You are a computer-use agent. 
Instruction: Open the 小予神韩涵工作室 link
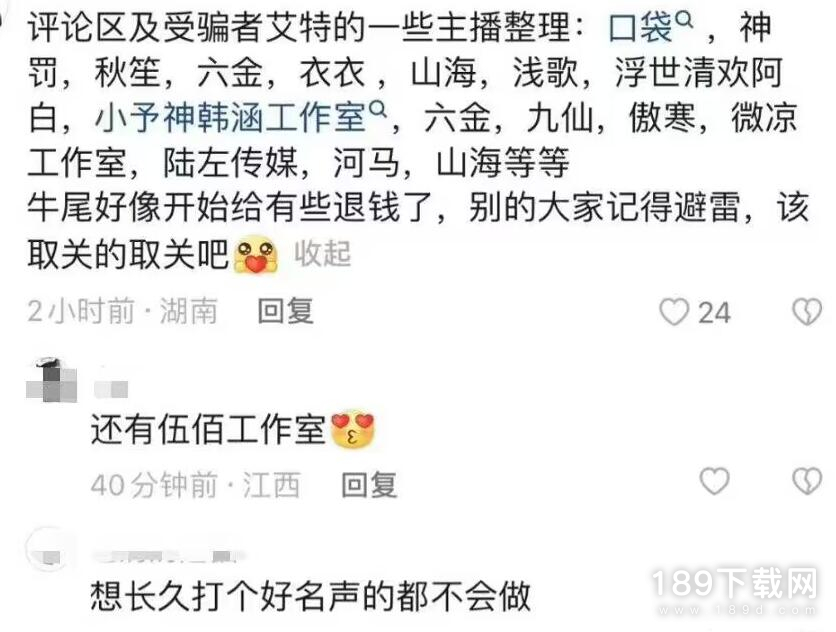pos(231,118)
